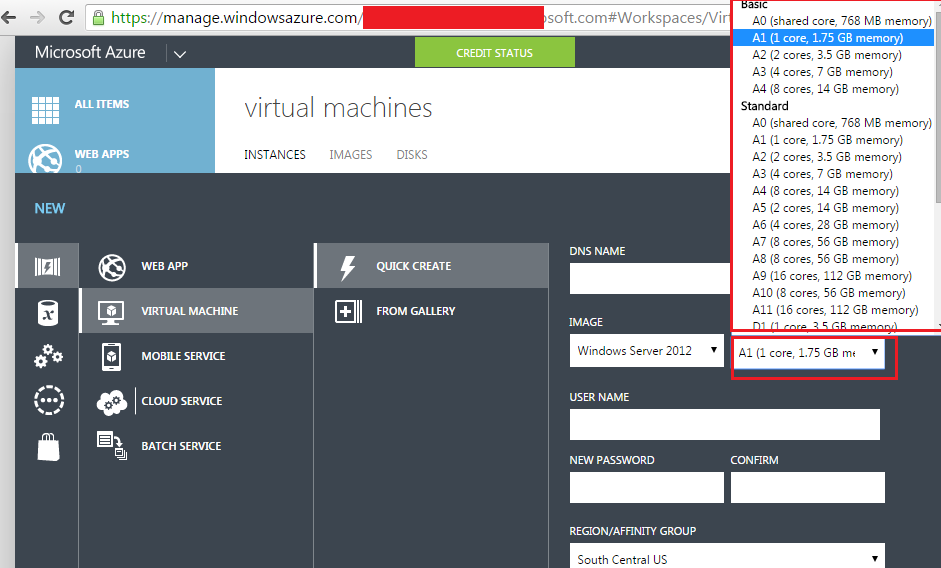Click the DNS Name input field
Viewport: 941px width, 568px height.
(x=650, y=279)
